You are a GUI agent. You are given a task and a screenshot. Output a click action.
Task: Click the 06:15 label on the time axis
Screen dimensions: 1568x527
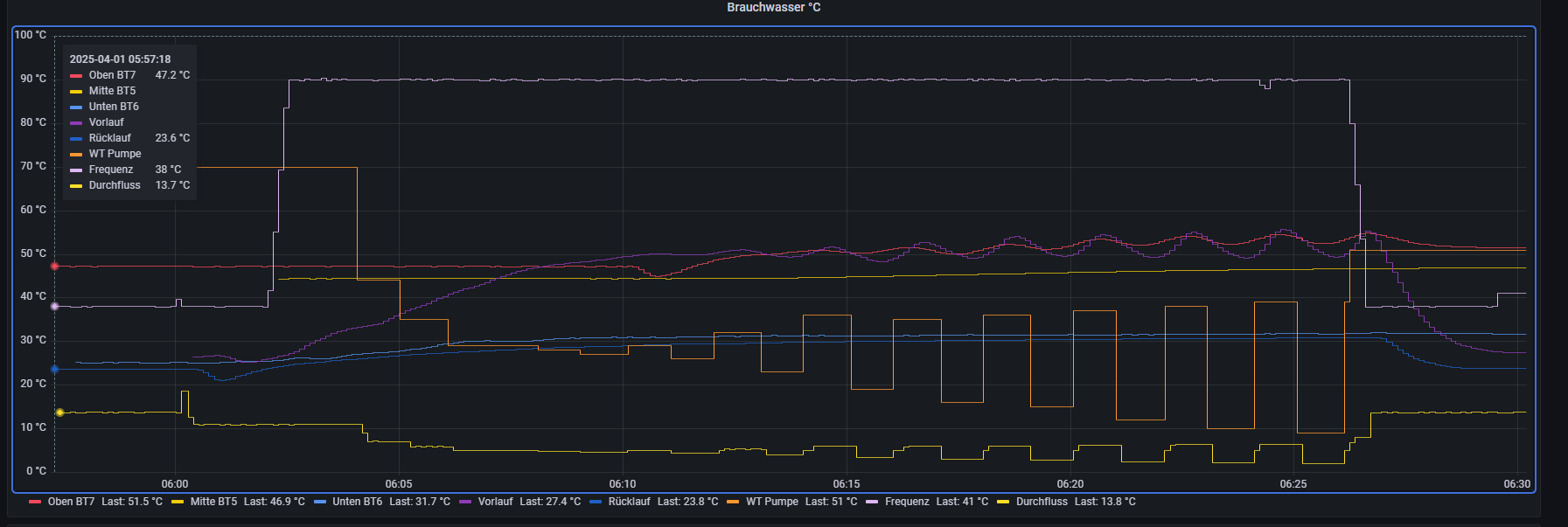pos(846,484)
